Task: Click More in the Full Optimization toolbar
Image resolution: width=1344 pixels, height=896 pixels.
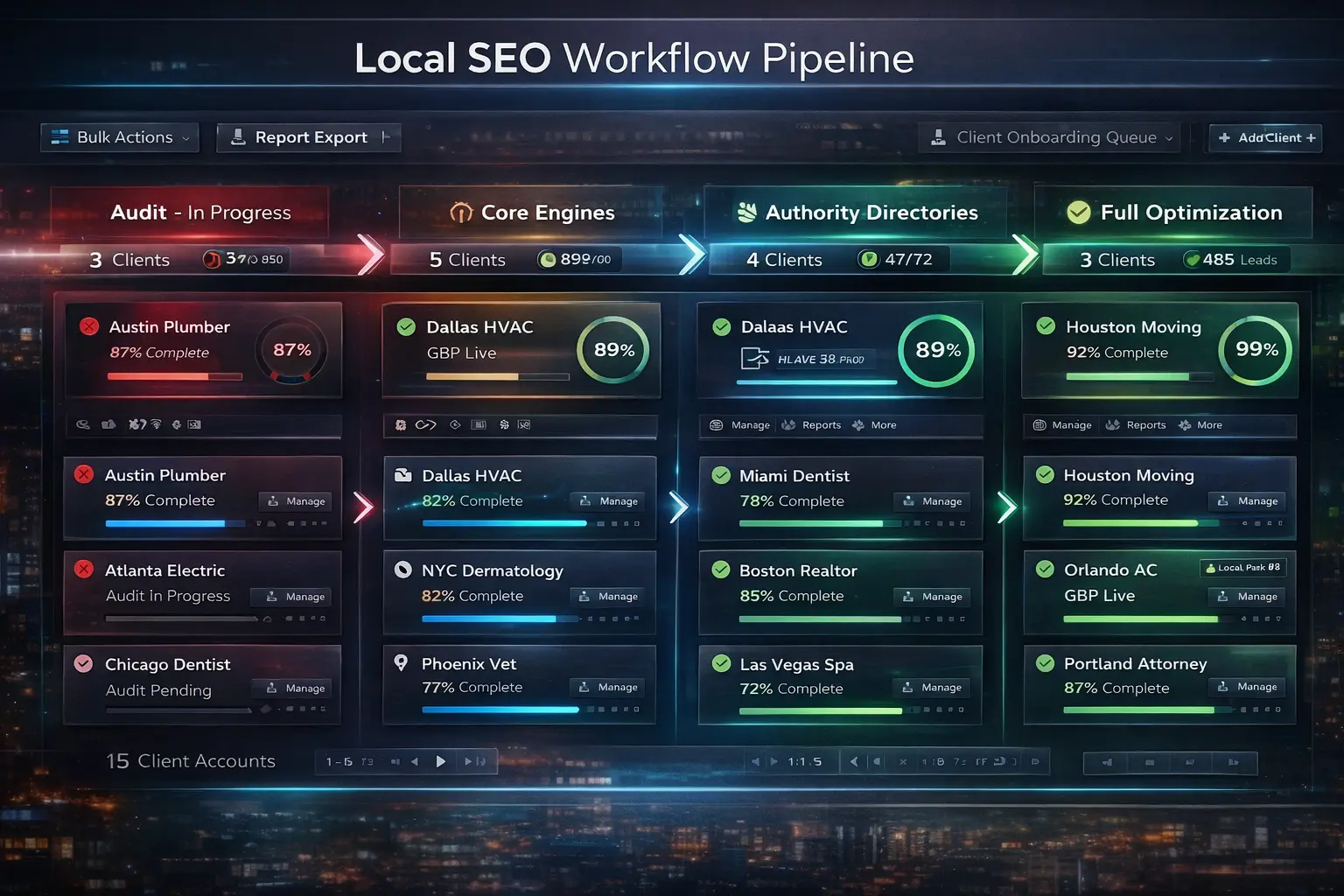Action: click(x=1200, y=425)
